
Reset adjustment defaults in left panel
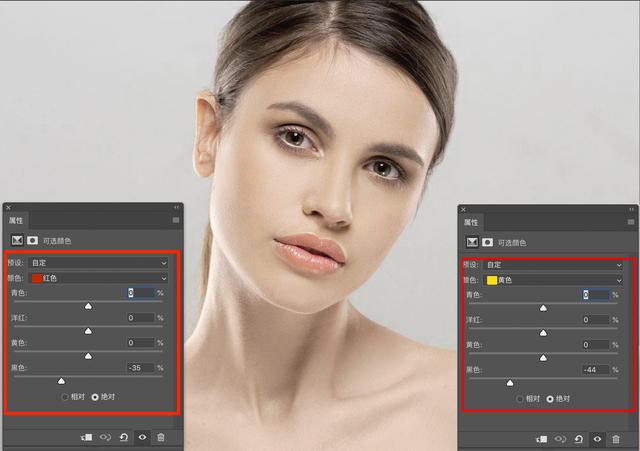pos(123,437)
